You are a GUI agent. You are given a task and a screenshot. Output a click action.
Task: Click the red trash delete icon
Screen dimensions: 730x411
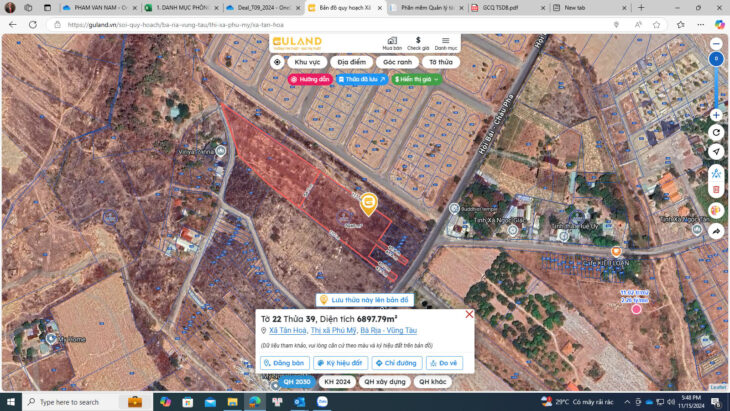coord(716,188)
